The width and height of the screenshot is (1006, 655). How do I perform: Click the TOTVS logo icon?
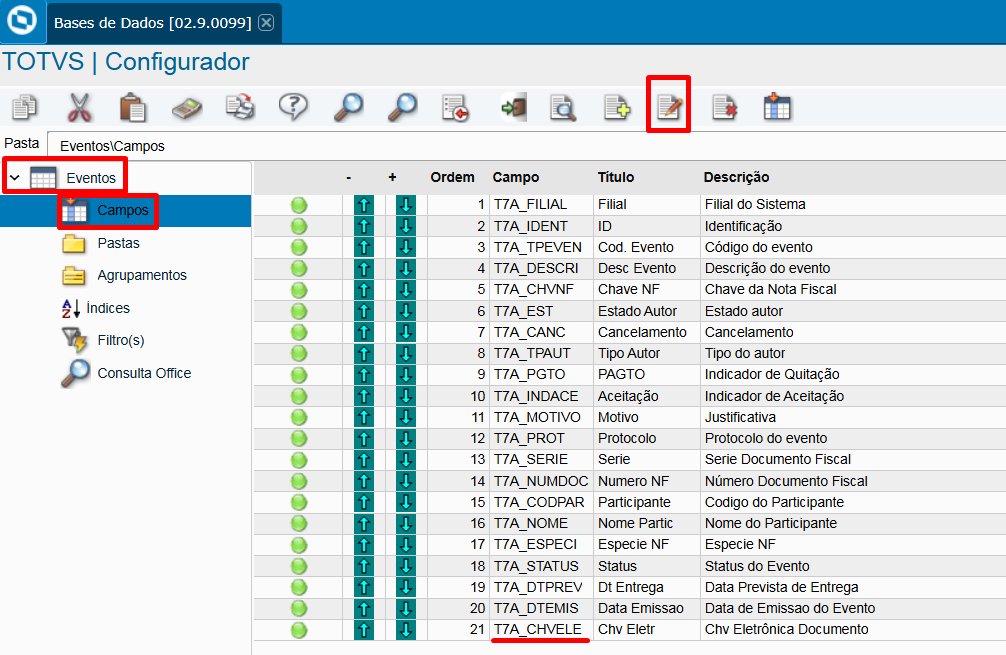coord(22,21)
